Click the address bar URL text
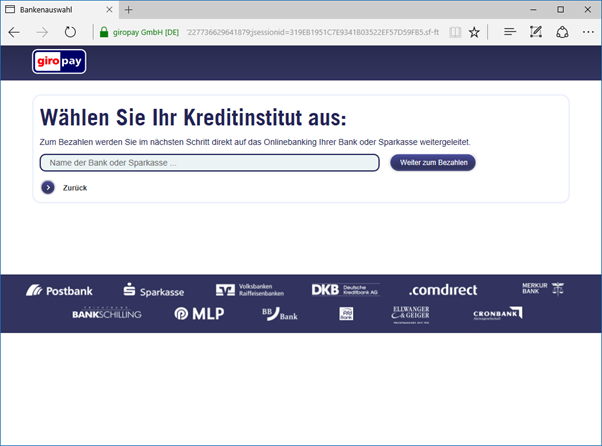Viewport: 602px width, 446px height. coord(313,32)
